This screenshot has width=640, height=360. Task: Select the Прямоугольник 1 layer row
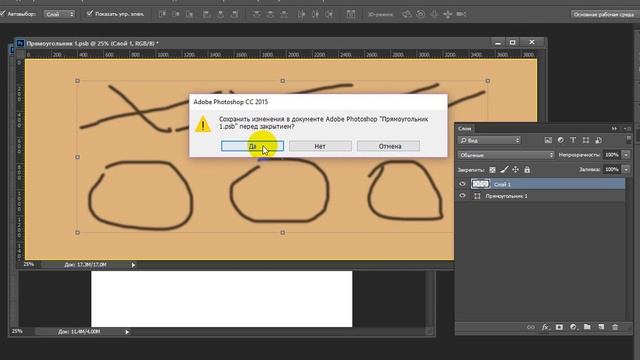(540, 196)
